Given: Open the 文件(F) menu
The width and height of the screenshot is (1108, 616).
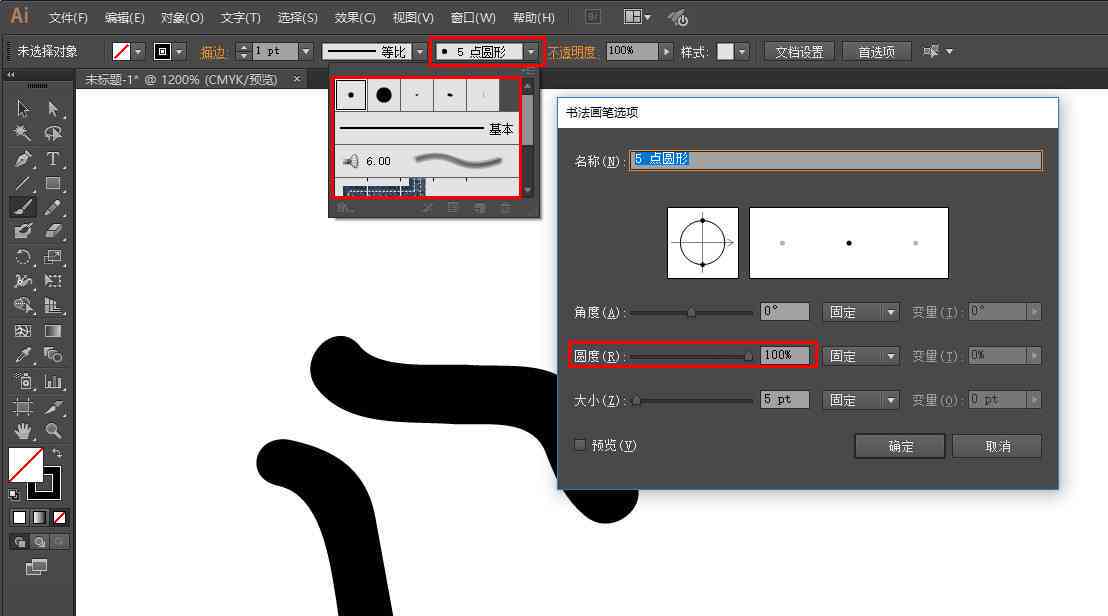Looking at the screenshot, I should point(68,18).
